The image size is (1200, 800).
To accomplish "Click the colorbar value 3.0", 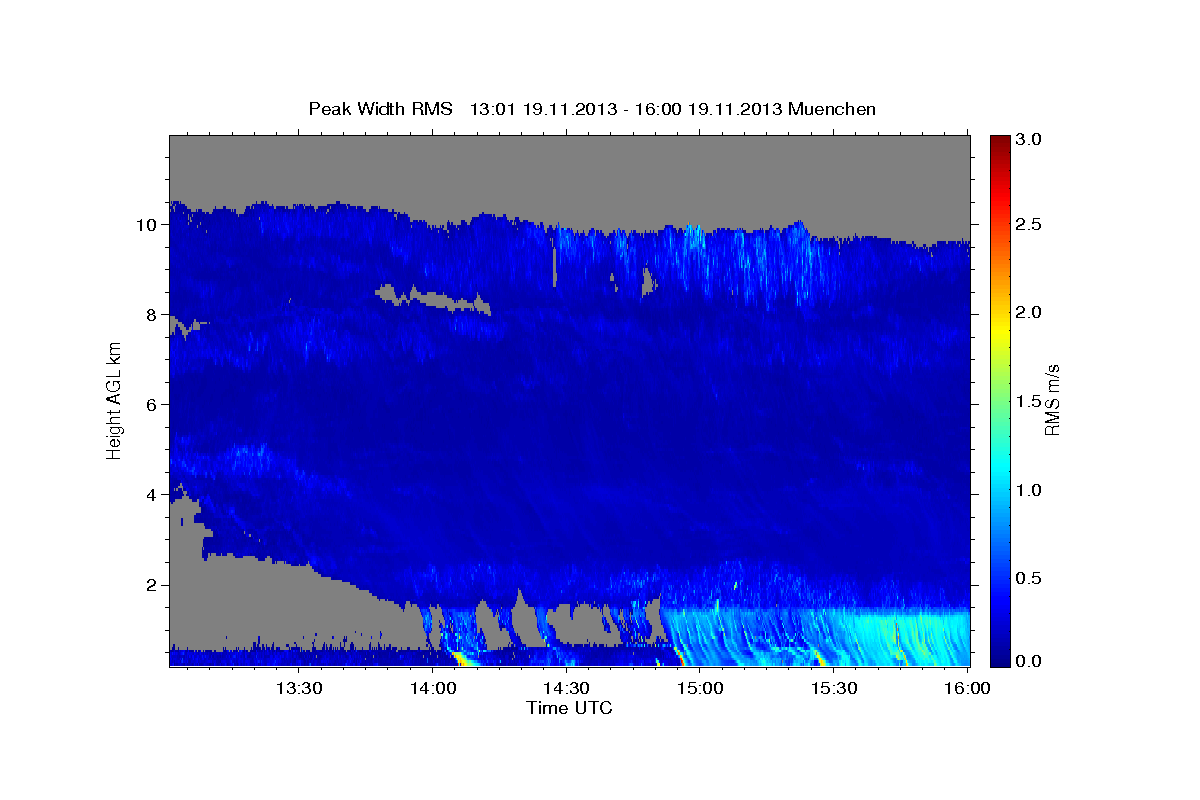I will click(x=1028, y=139).
